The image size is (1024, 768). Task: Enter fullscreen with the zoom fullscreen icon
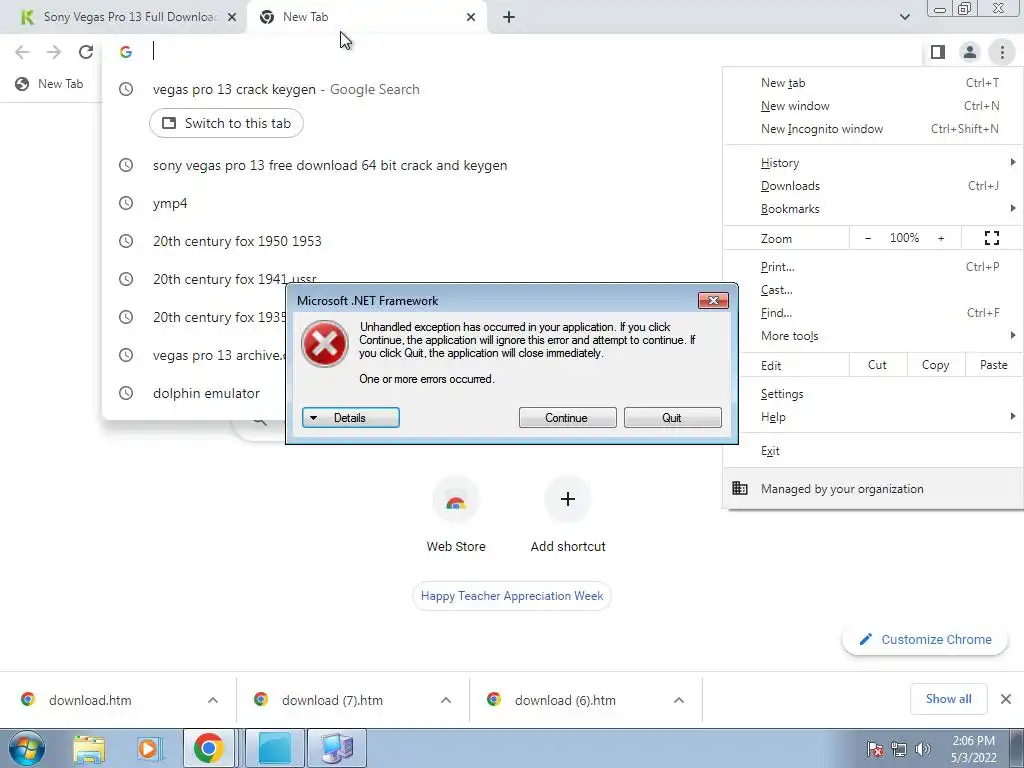991,238
